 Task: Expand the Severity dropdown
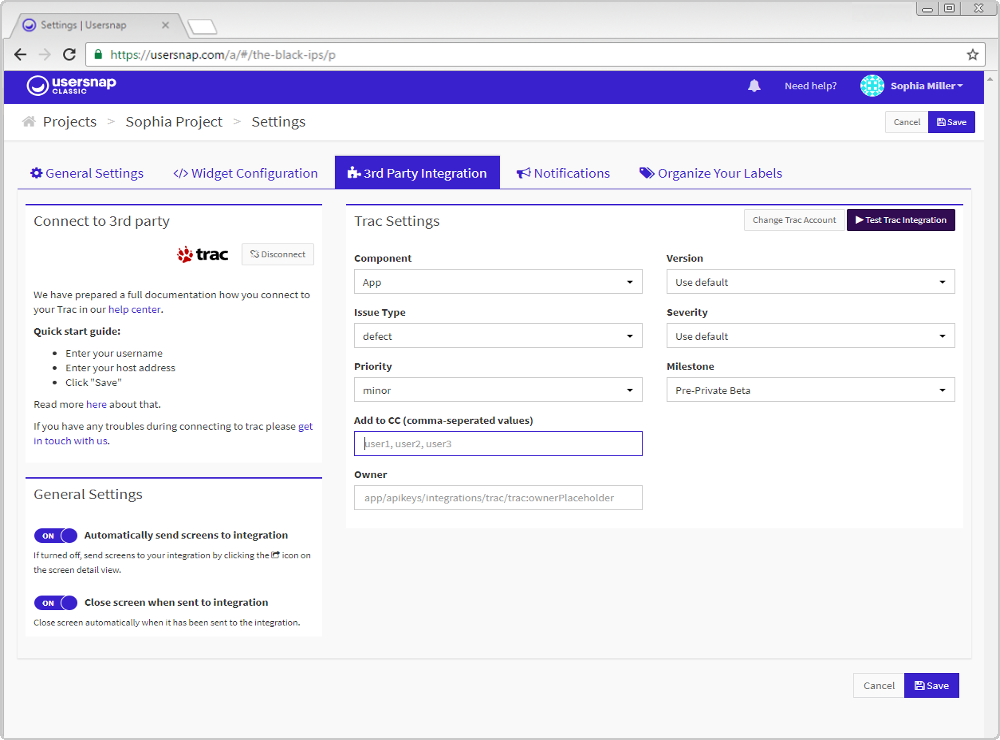[x=810, y=337]
